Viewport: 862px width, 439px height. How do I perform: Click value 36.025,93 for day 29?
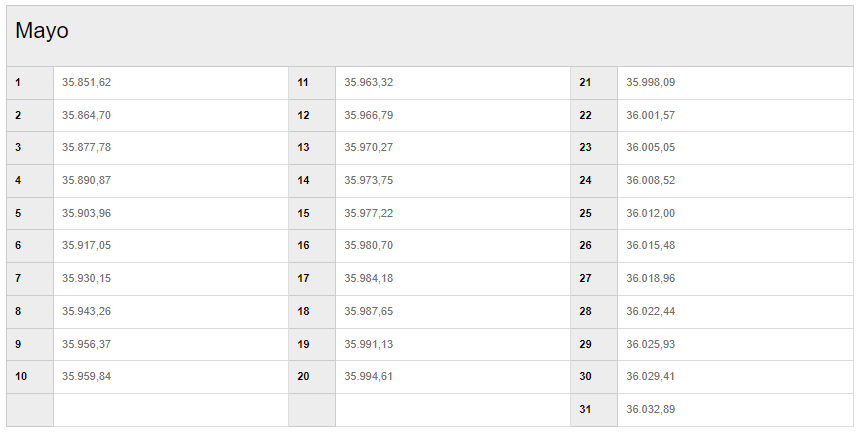tap(650, 344)
